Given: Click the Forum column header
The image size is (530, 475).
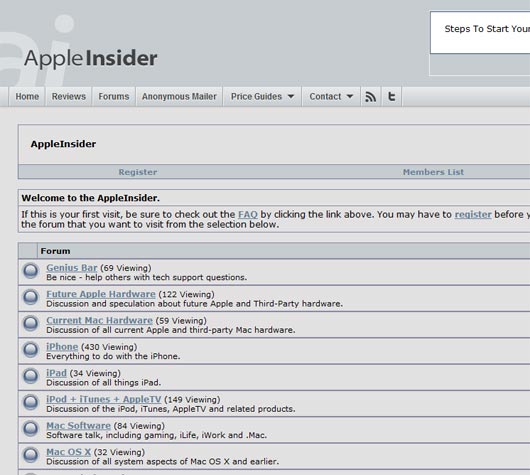Looking at the screenshot, I should 55,251.
